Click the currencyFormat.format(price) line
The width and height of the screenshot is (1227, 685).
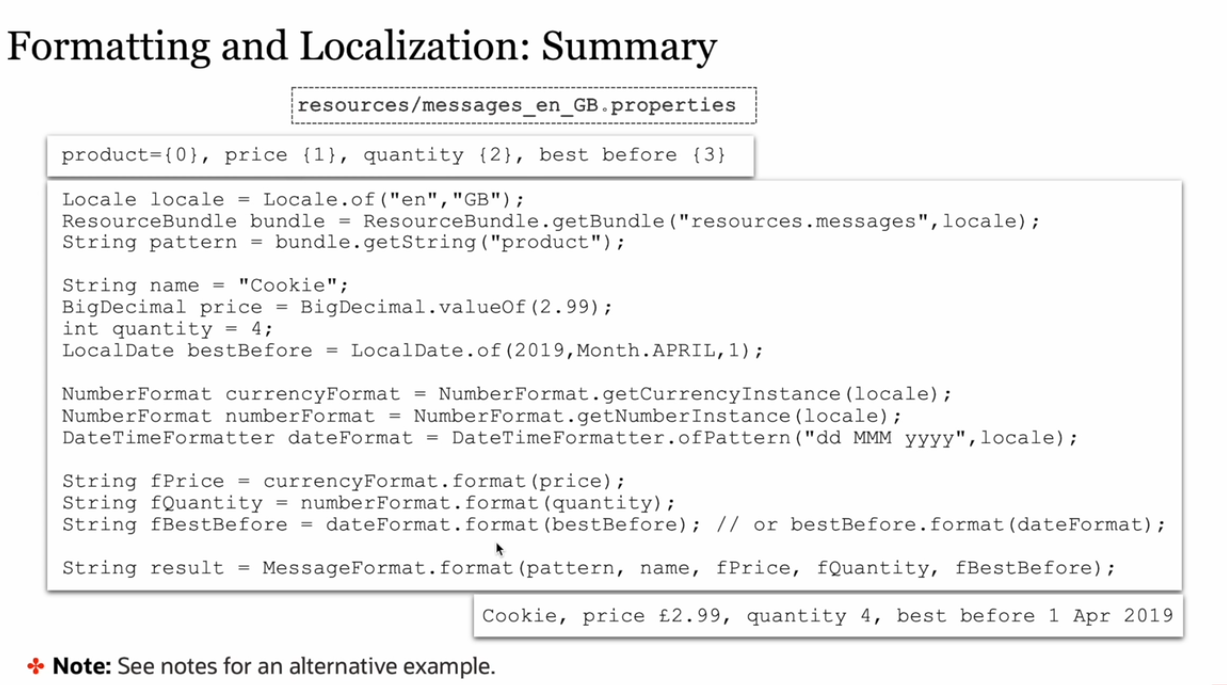(x=343, y=481)
